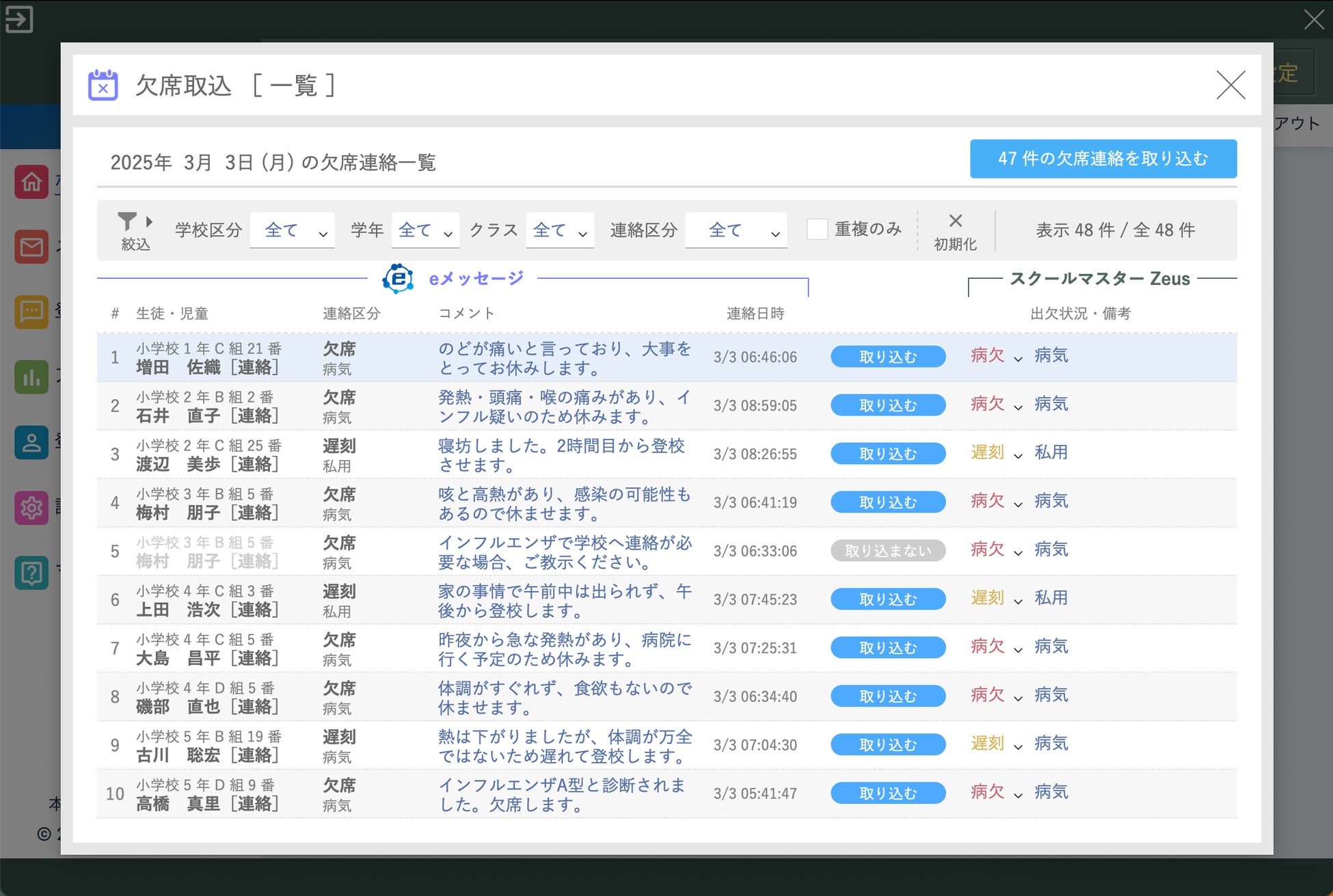The image size is (1333, 896).
Task: Toggle 取り込まない for row 5
Action: 887,551
